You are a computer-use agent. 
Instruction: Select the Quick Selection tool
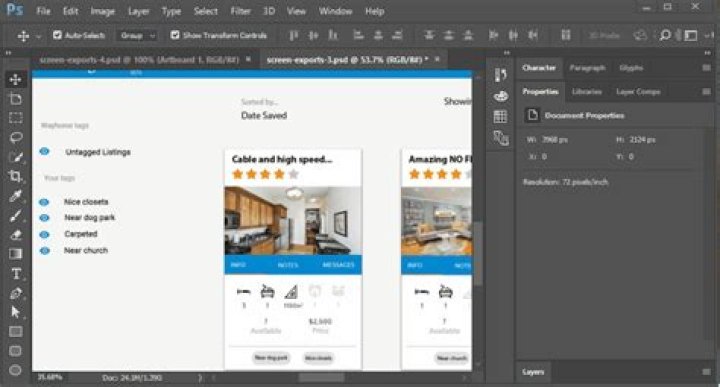pyautogui.click(x=16, y=157)
